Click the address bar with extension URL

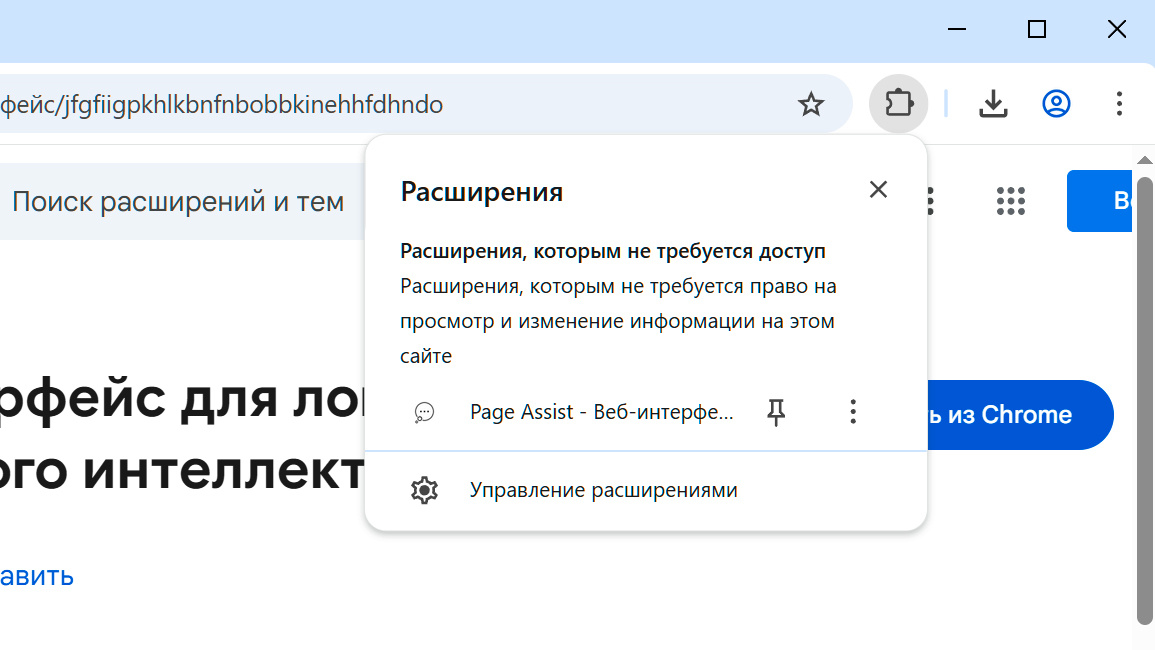coord(400,103)
